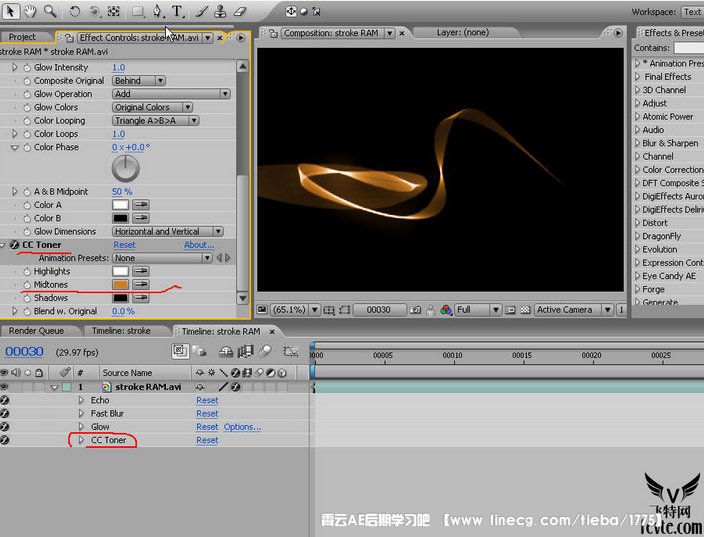This screenshot has width=704, height=537.
Task: Expand the Echo effect in timeline
Action: [81, 400]
